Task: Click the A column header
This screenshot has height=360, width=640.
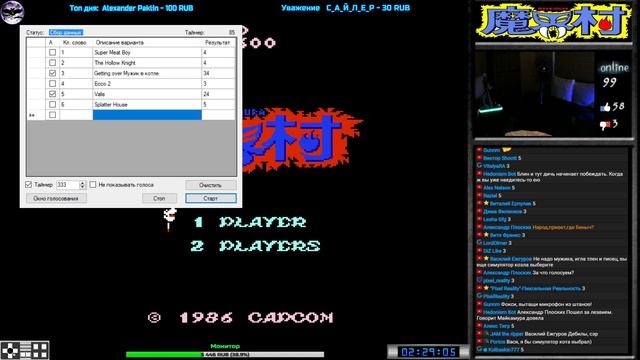Action: click(x=53, y=42)
